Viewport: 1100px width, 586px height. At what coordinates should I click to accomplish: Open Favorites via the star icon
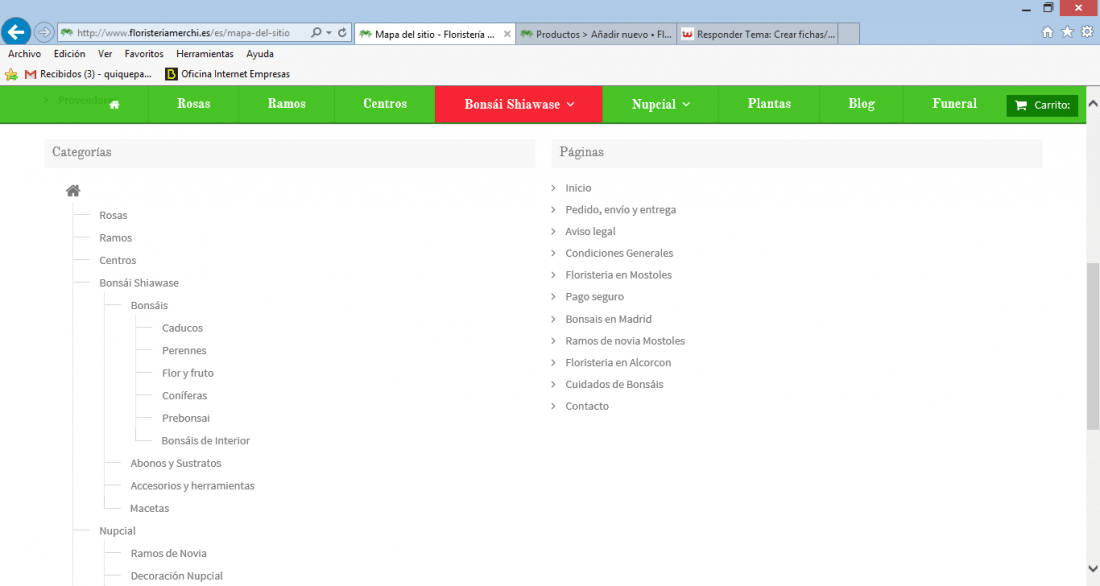pyautogui.click(x=1067, y=32)
